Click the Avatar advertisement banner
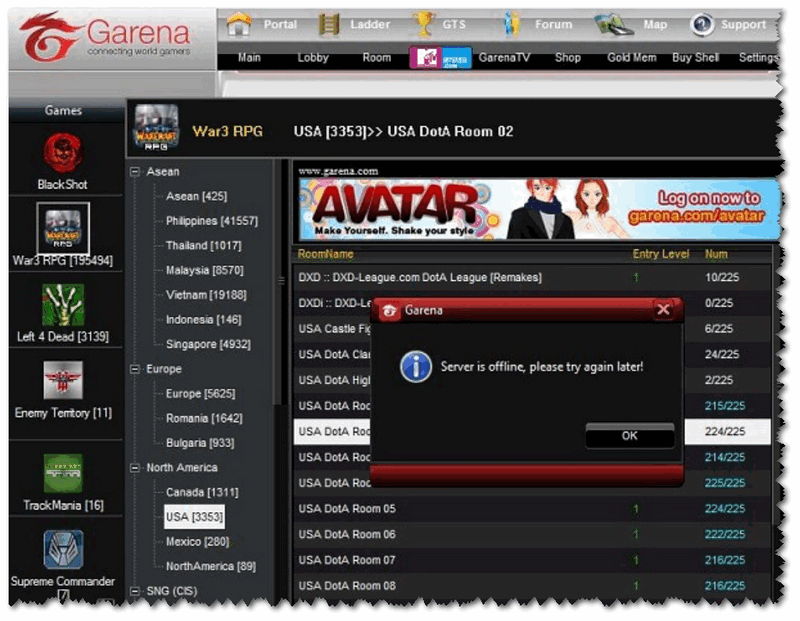 tap(539, 209)
